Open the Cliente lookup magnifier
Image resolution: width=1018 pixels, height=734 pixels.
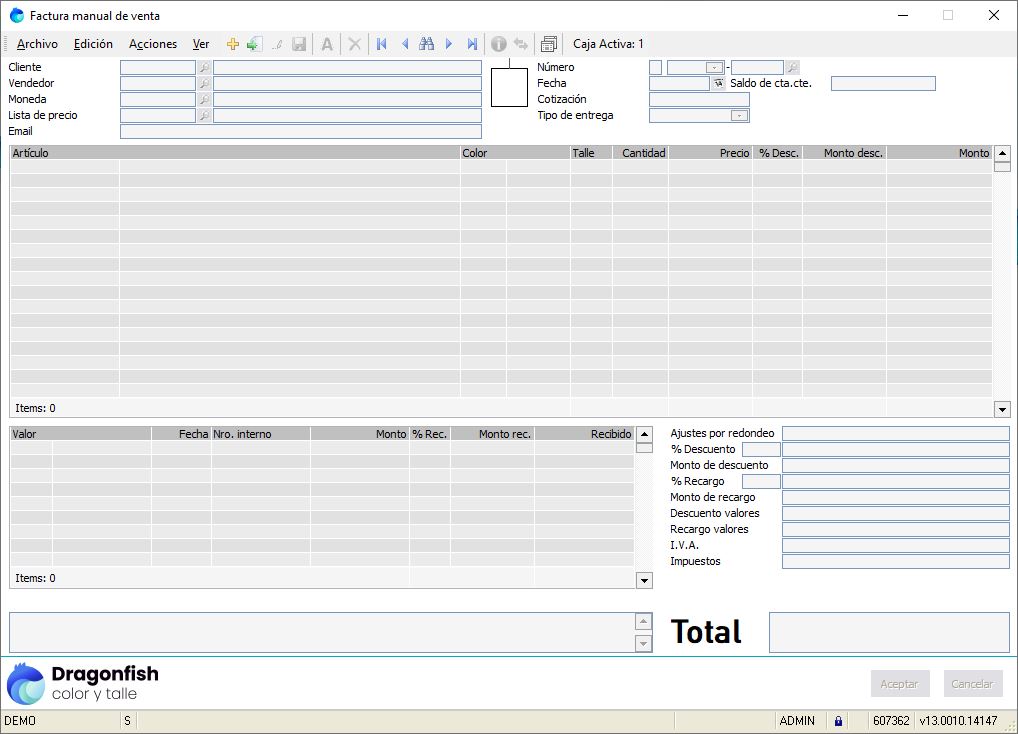[205, 67]
